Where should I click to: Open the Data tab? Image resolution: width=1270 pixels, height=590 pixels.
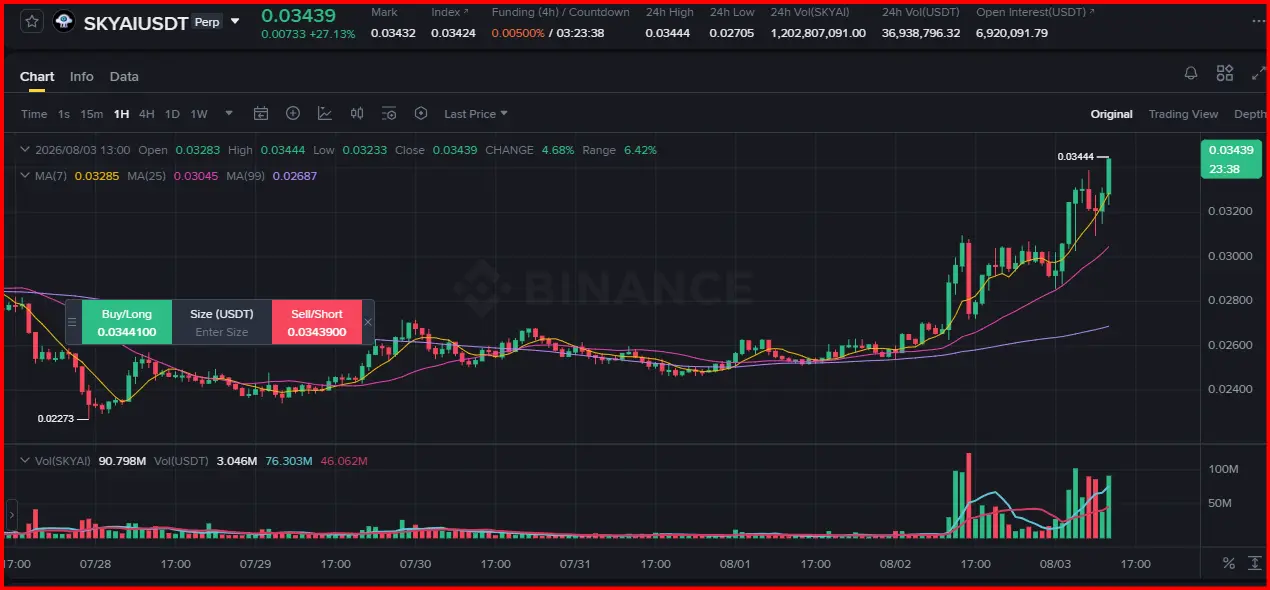click(x=124, y=77)
